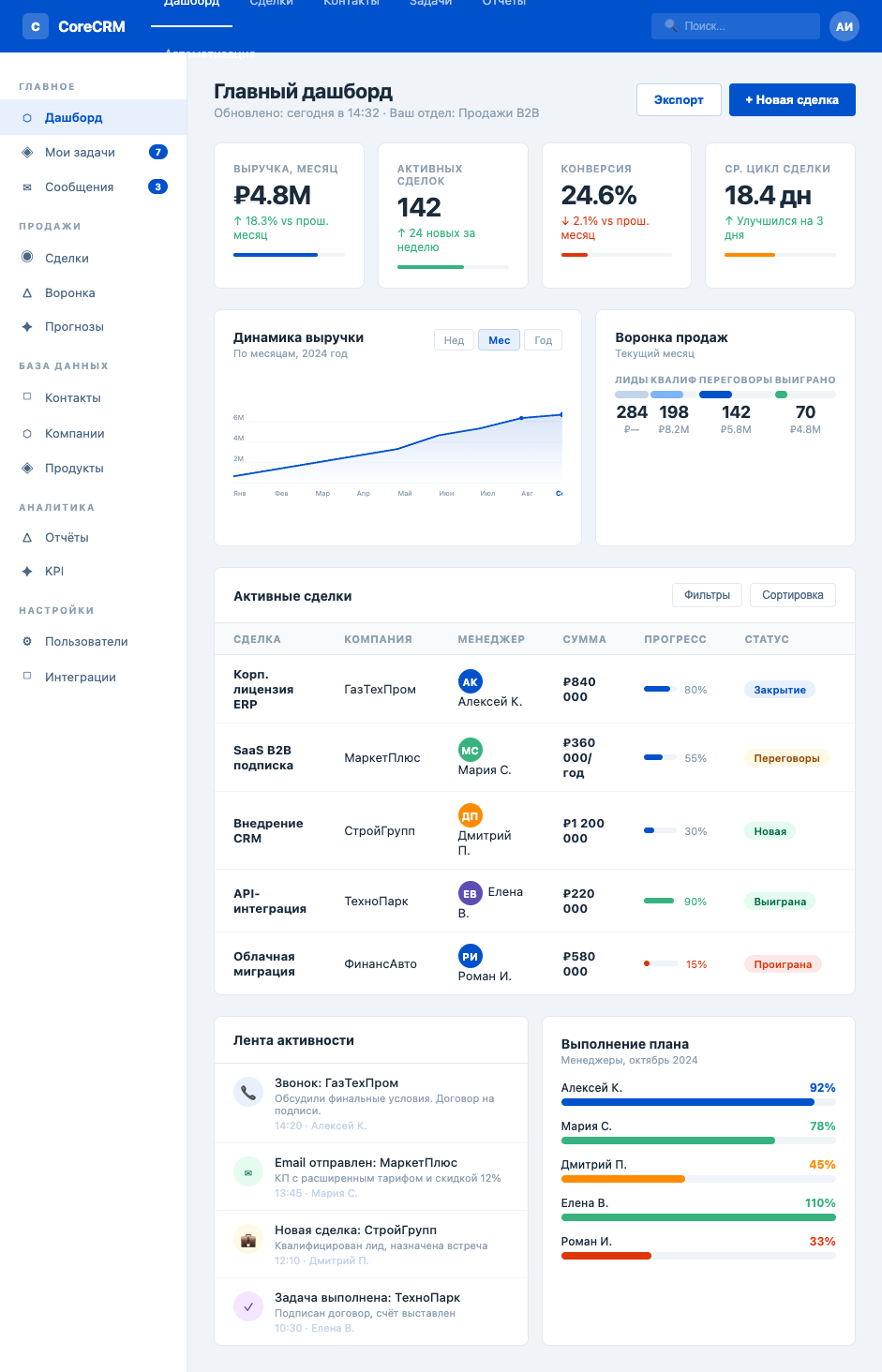
Task: Open Пользователи settings
Action: tap(94, 642)
